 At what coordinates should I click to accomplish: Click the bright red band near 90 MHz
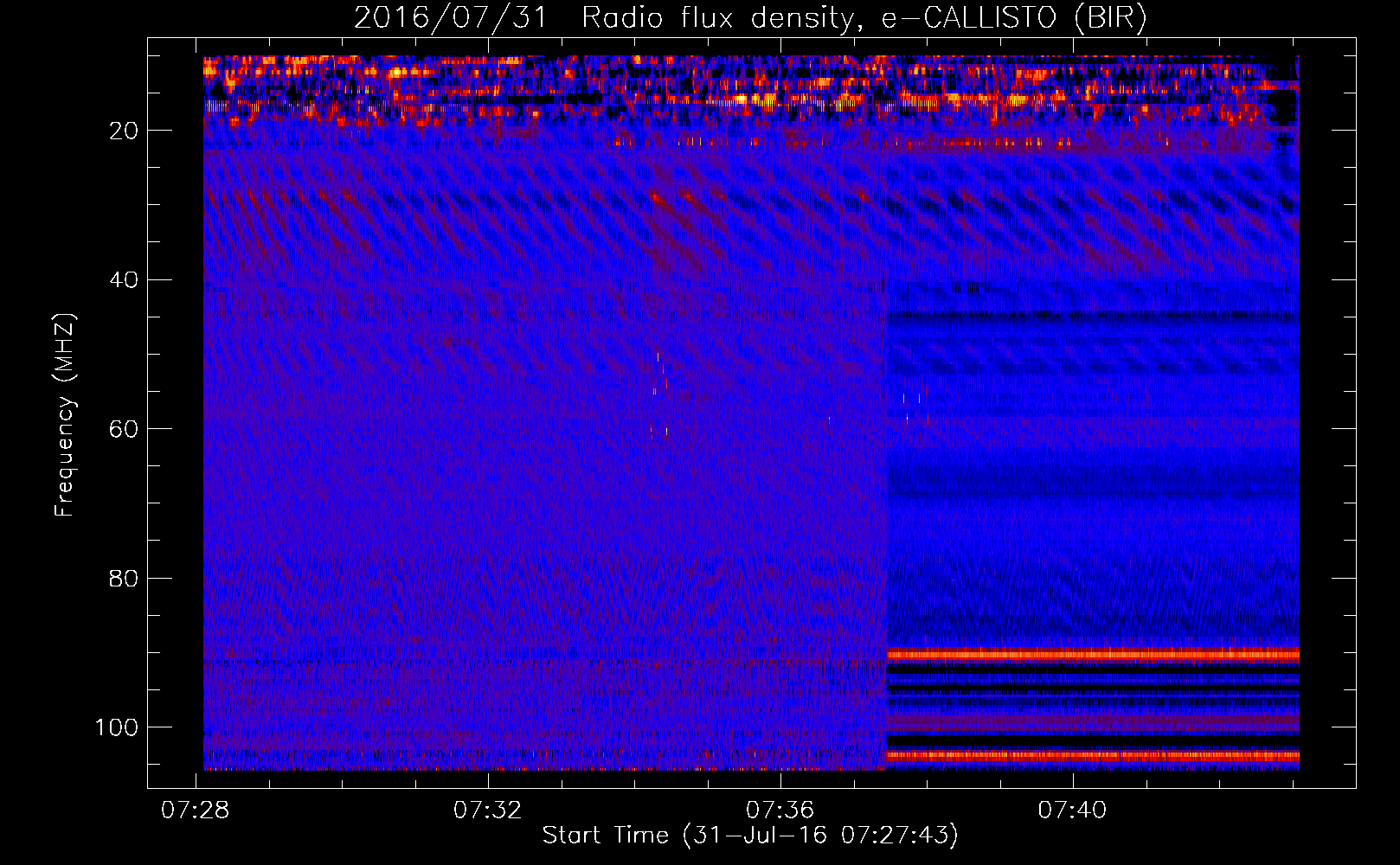1093,654
